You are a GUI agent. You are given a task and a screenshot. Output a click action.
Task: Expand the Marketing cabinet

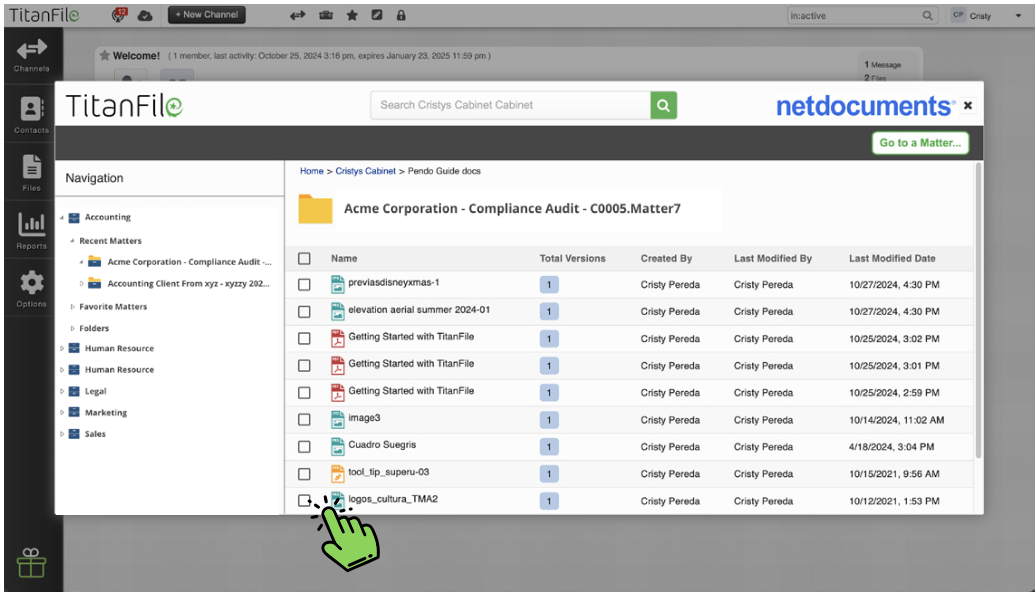pos(62,413)
